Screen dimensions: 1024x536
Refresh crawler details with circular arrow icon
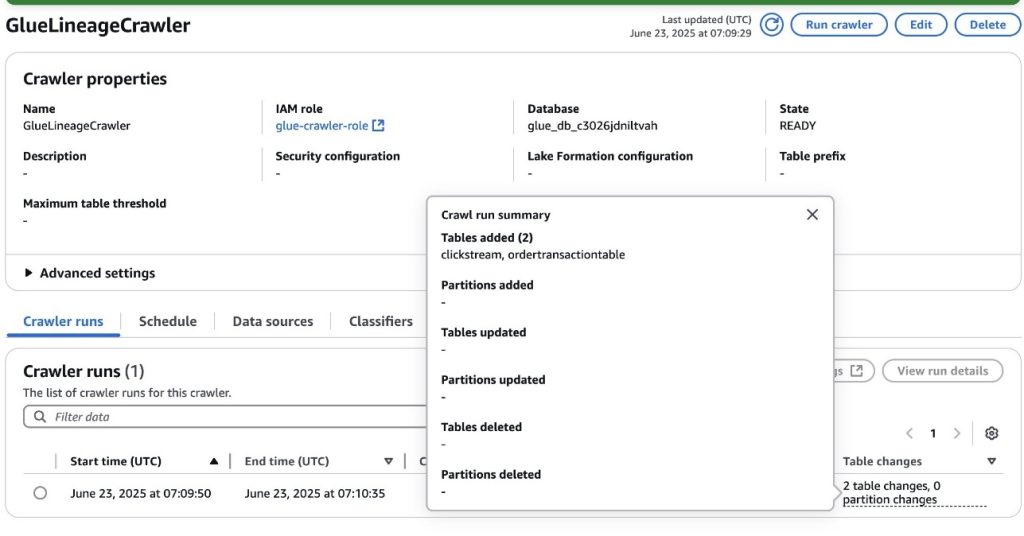click(x=771, y=25)
